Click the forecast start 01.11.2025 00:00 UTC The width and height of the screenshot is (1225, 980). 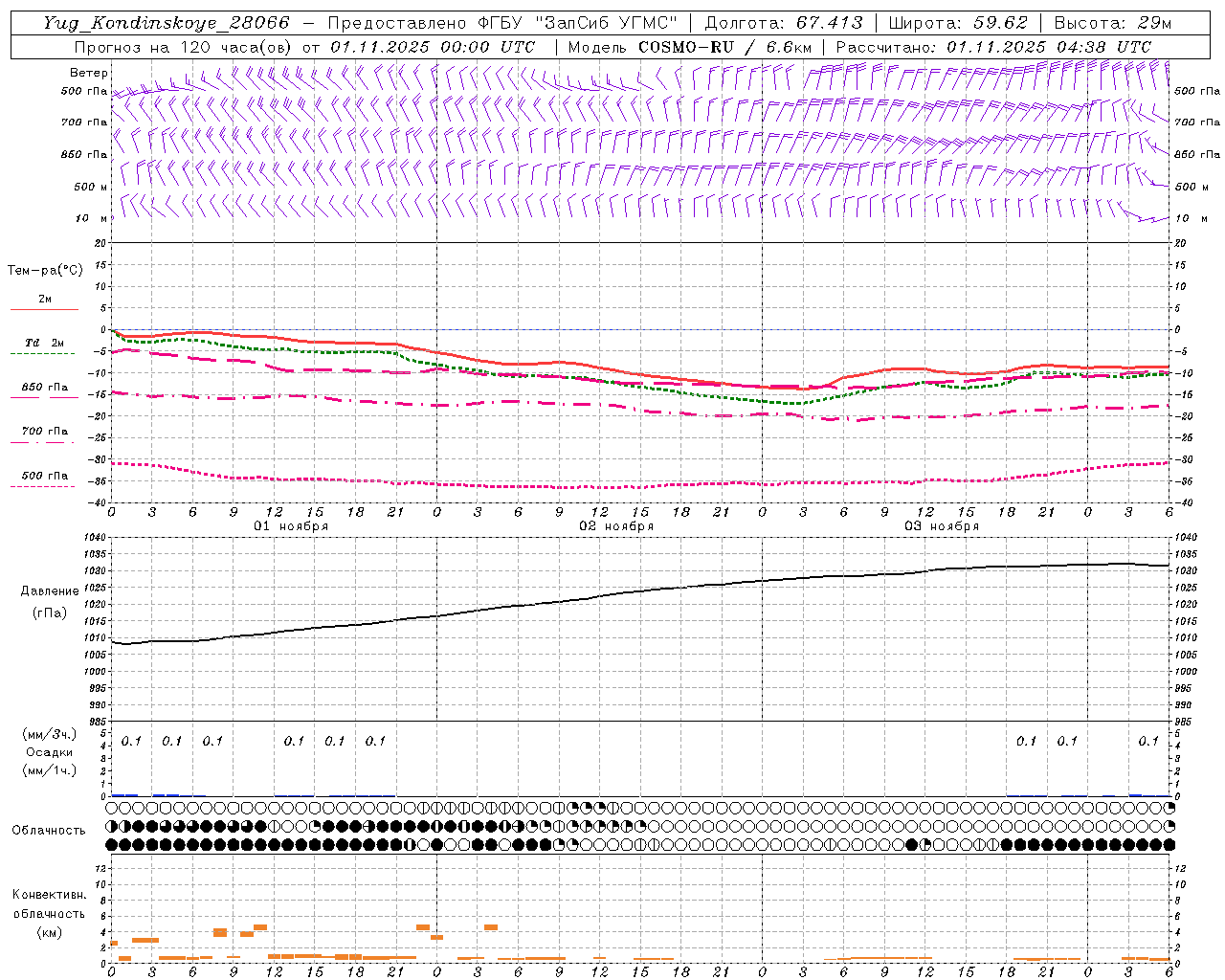pyautogui.click(x=433, y=47)
